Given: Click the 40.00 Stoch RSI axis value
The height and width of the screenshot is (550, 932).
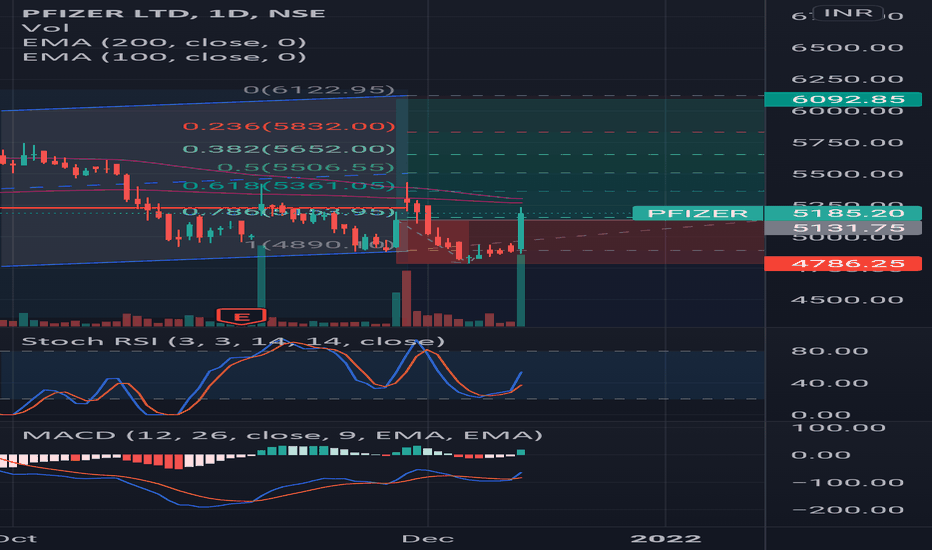Looking at the screenshot, I should pos(830,384).
